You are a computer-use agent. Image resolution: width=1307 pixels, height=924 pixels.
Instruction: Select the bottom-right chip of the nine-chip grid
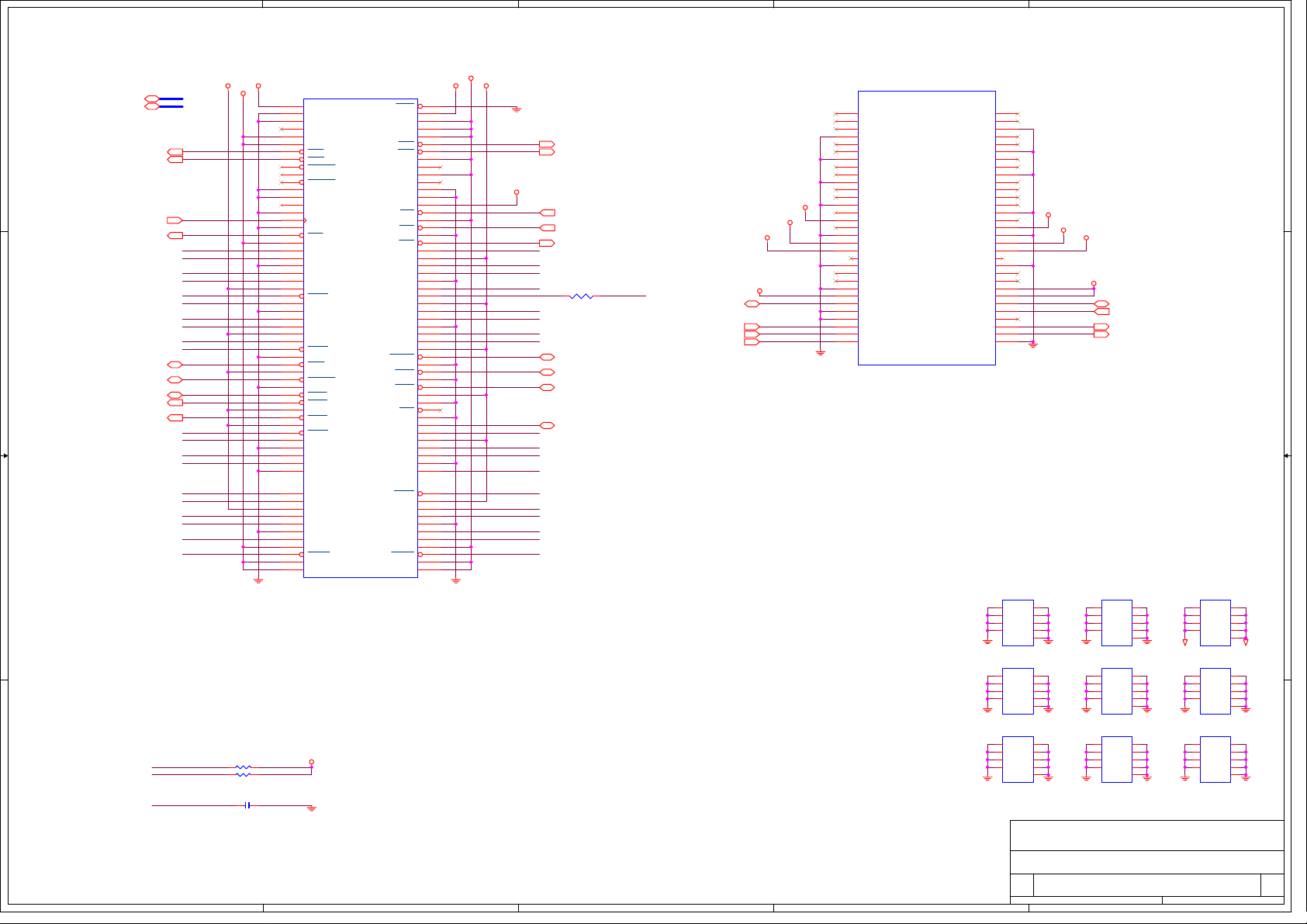(x=1215, y=760)
